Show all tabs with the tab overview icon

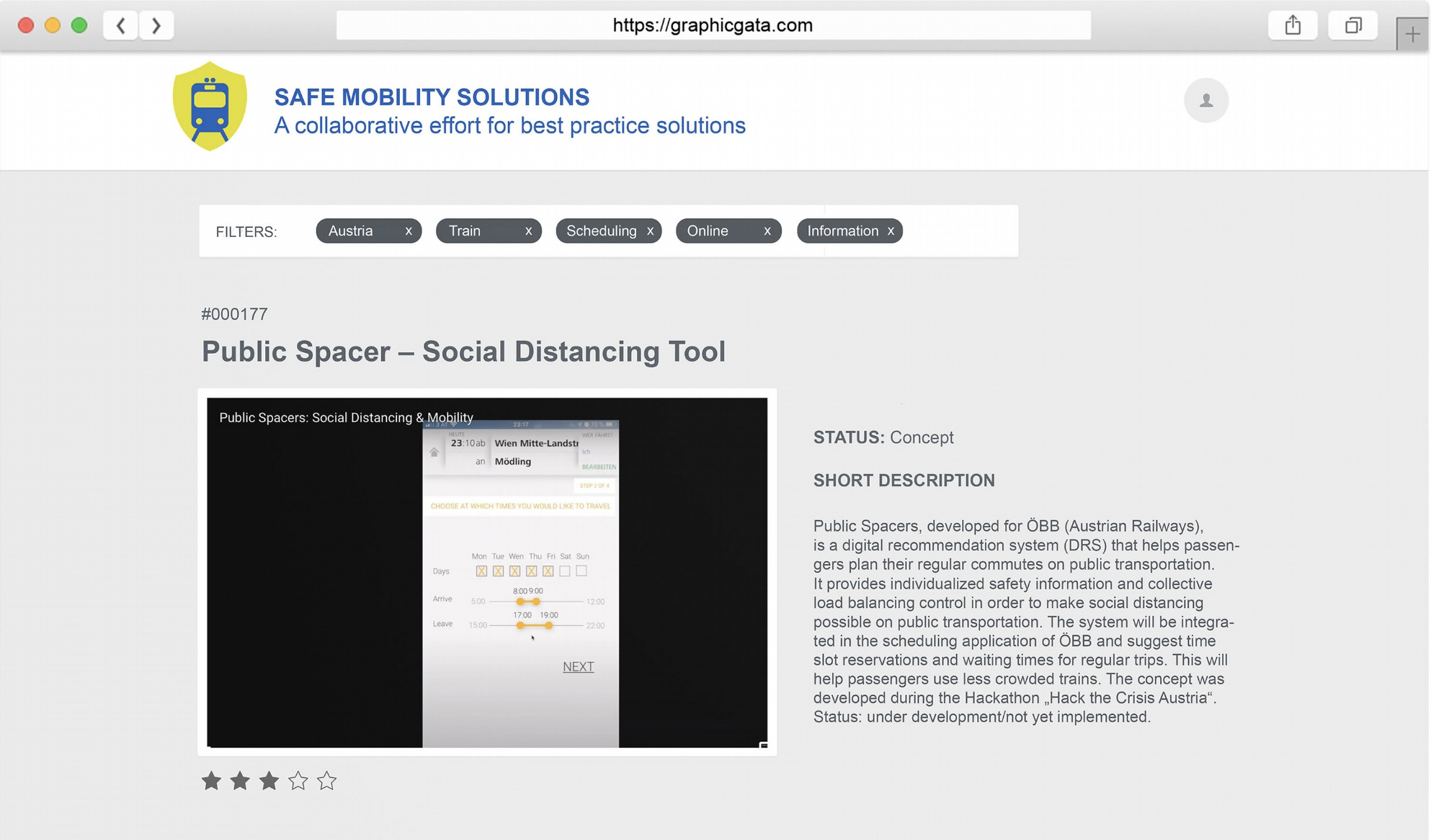point(1353,25)
